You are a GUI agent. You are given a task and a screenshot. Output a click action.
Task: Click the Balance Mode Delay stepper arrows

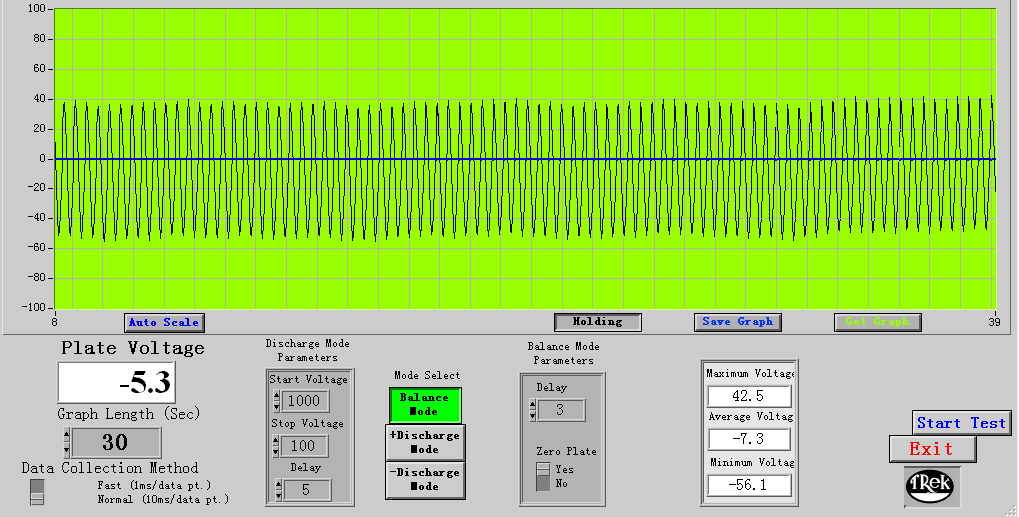533,410
